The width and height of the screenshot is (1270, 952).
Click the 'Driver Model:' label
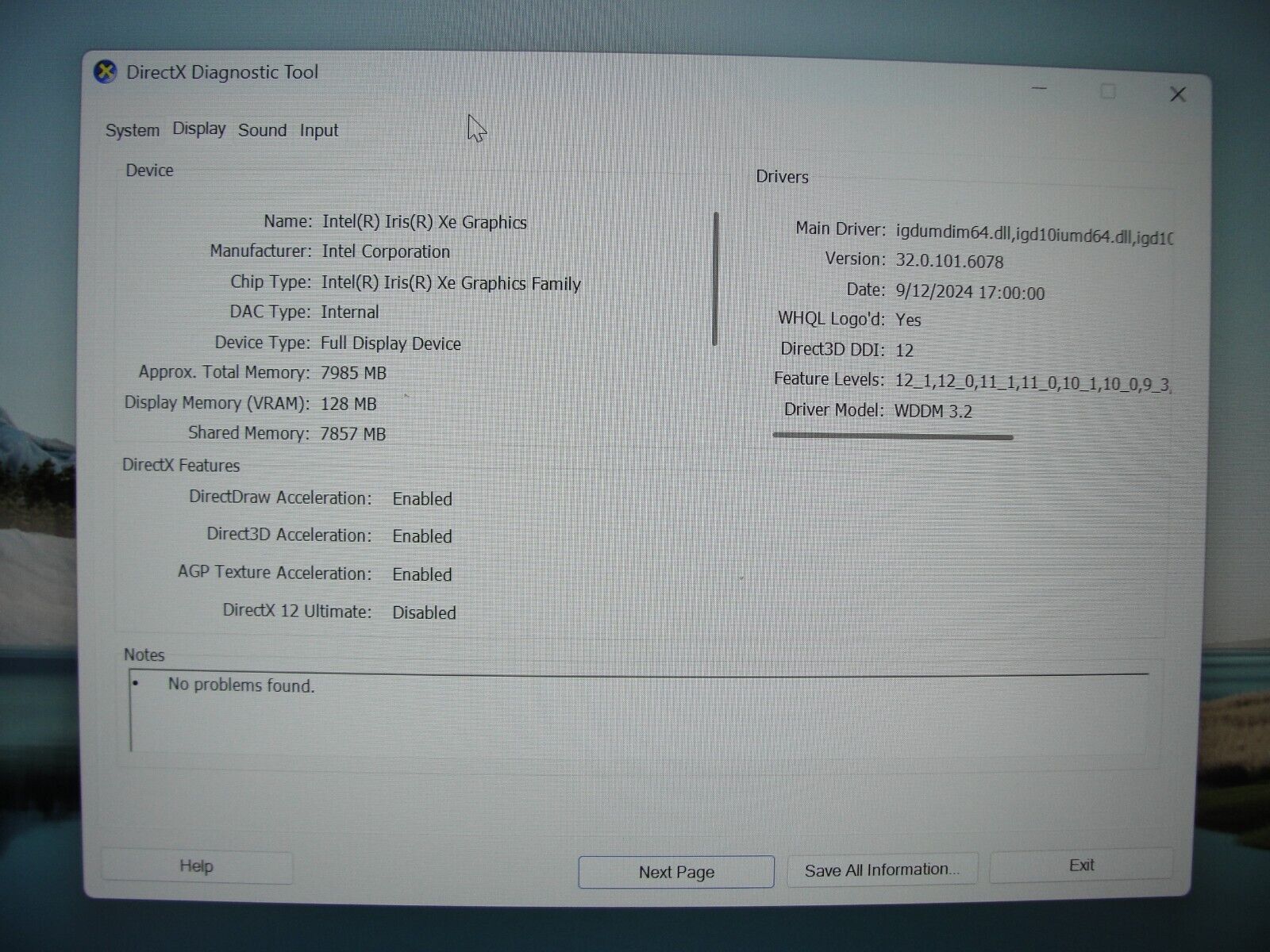click(x=833, y=410)
